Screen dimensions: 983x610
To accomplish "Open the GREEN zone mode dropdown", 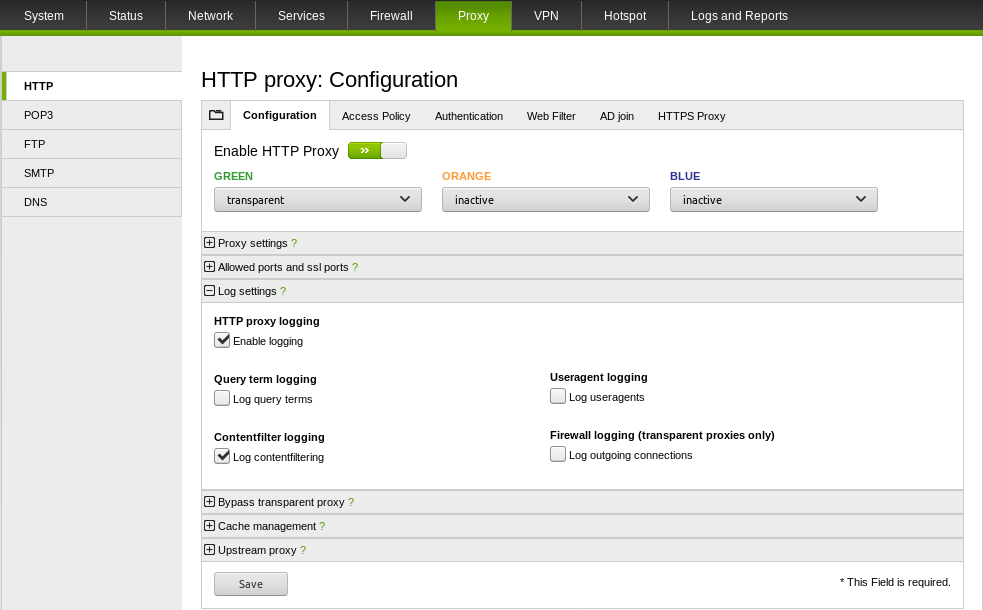I will (x=317, y=200).
